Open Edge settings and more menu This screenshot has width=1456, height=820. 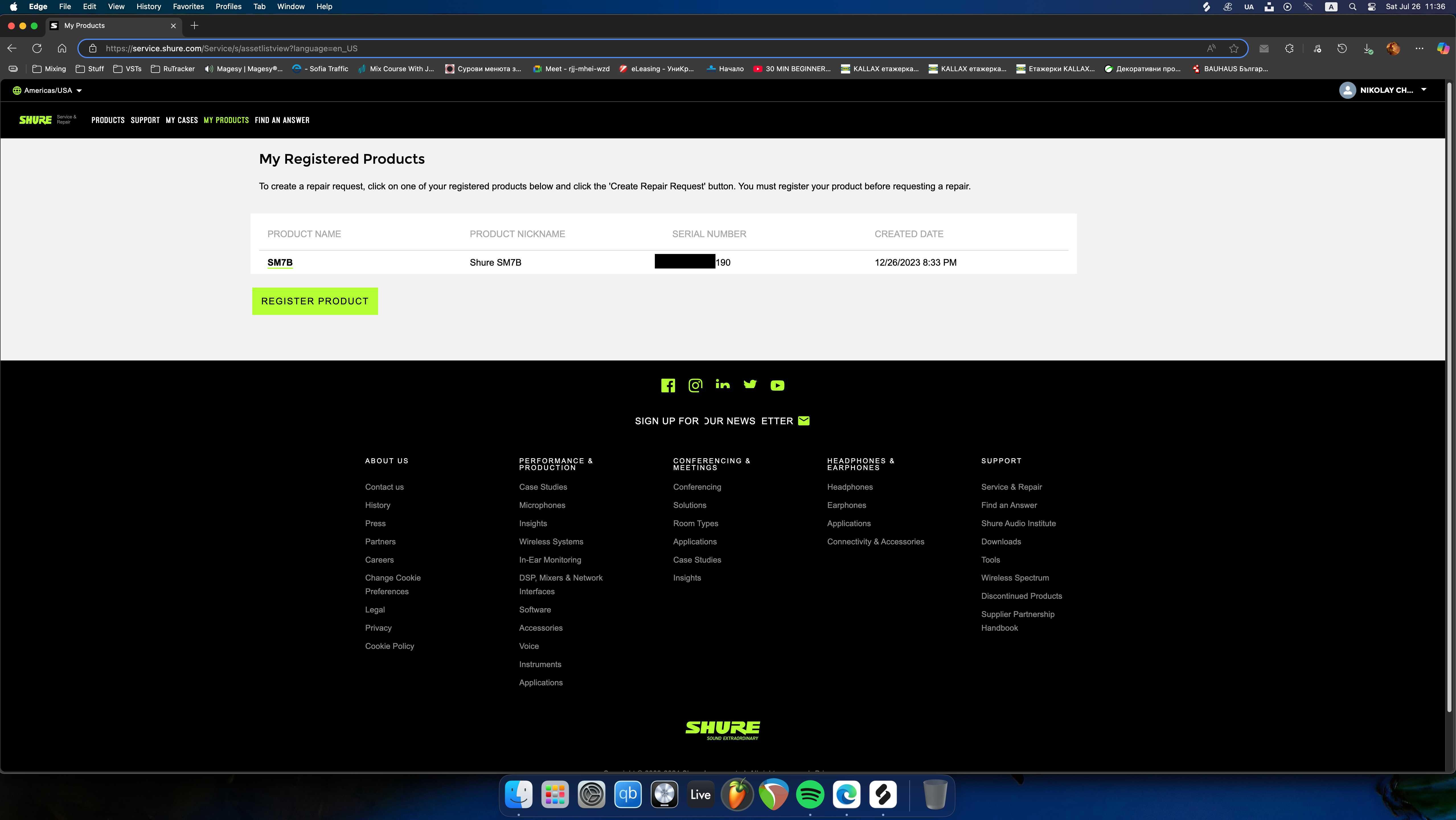[1419, 49]
